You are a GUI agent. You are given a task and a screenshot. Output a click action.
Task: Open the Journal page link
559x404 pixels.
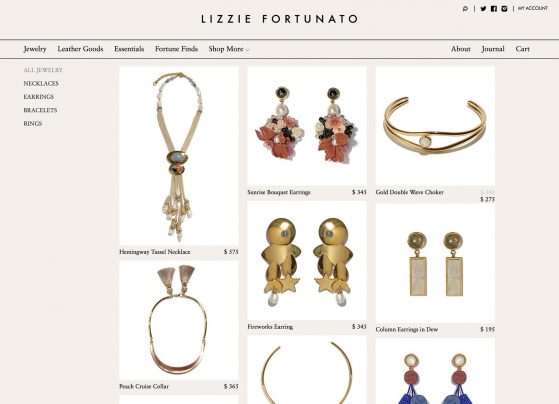tap(493, 49)
